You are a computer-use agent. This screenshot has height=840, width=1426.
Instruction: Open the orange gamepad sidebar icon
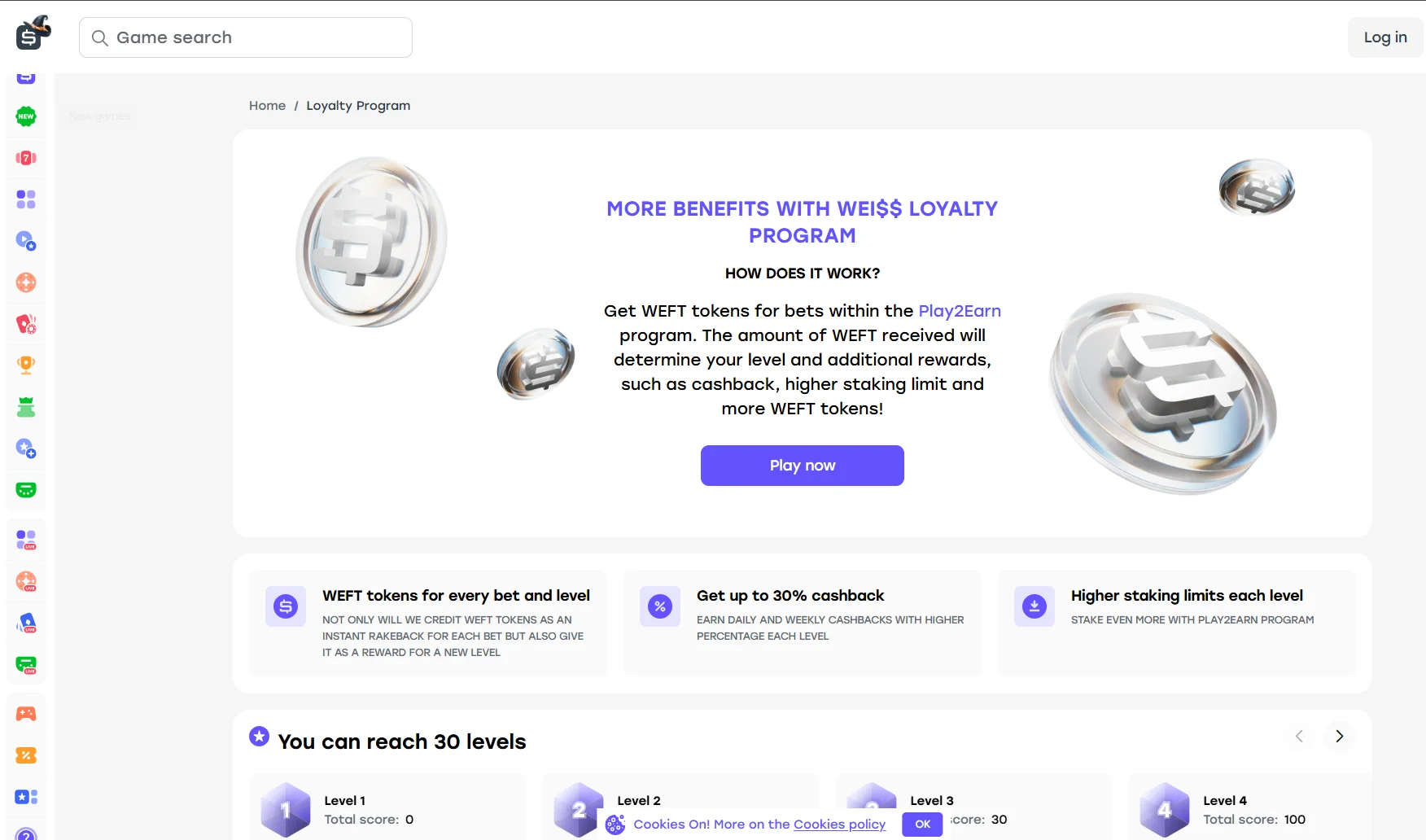[x=26, y=714]
